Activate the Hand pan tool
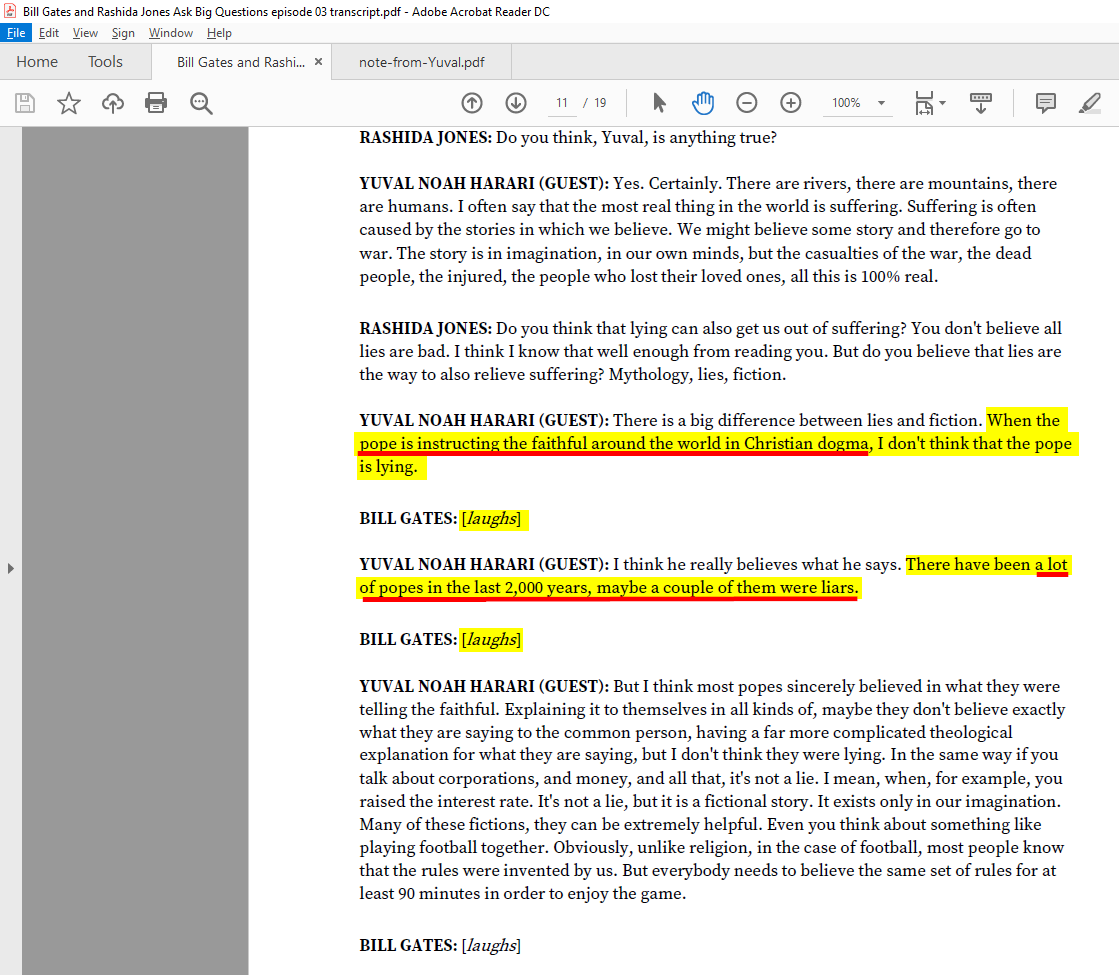 tap(703, 103)
